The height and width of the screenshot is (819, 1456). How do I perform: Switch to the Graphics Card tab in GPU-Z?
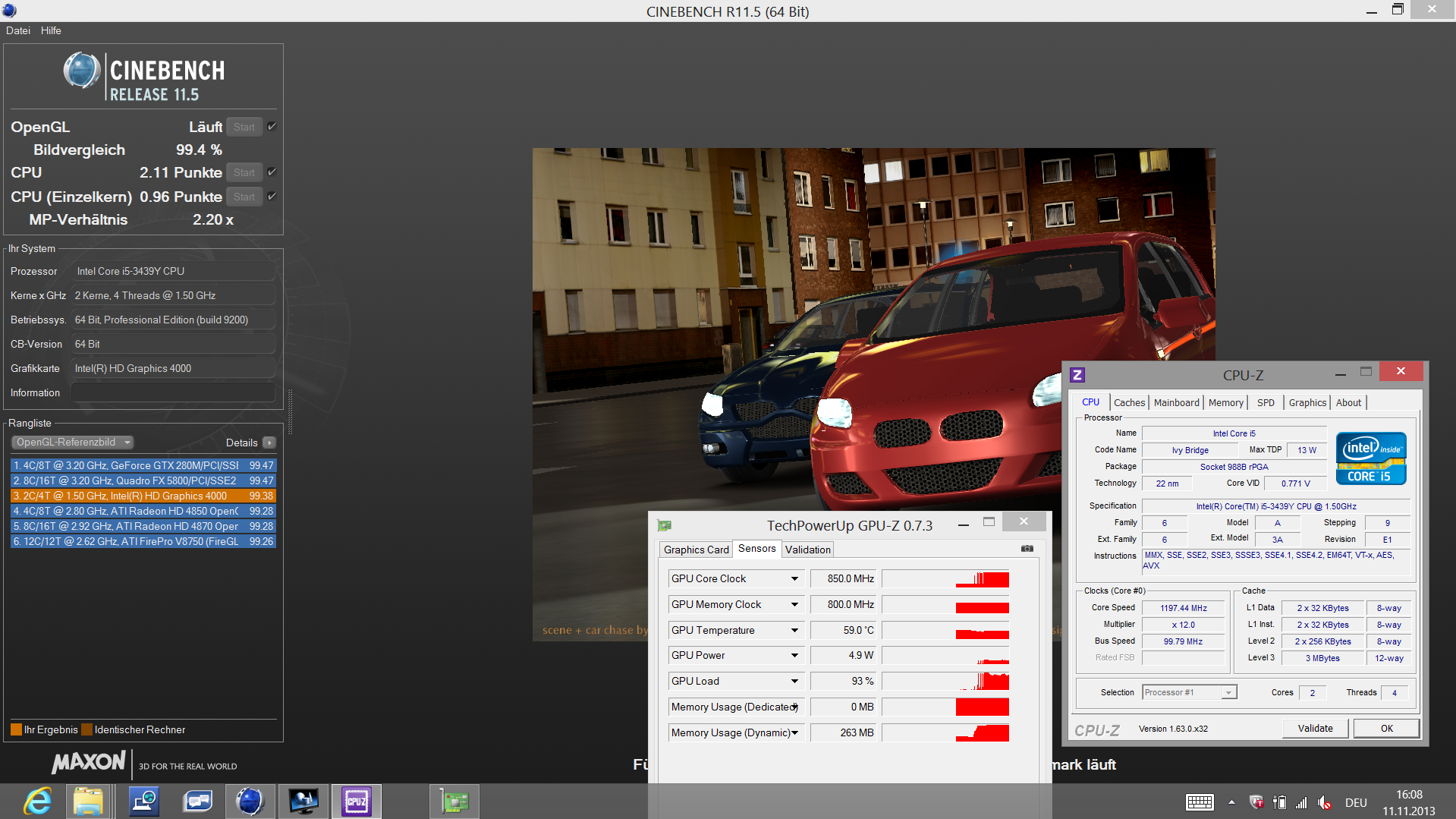click(696, 550)
